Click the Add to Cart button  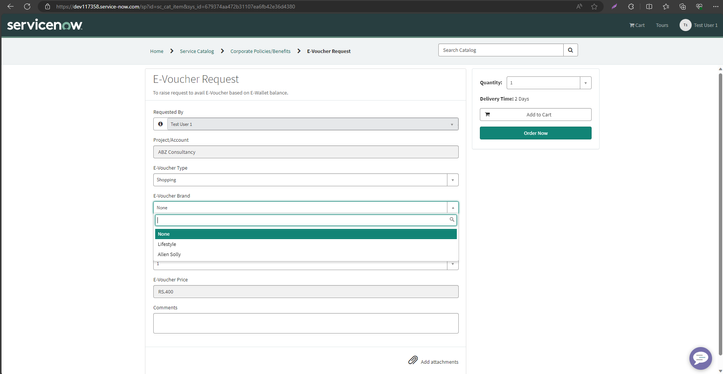coord(535,114)
